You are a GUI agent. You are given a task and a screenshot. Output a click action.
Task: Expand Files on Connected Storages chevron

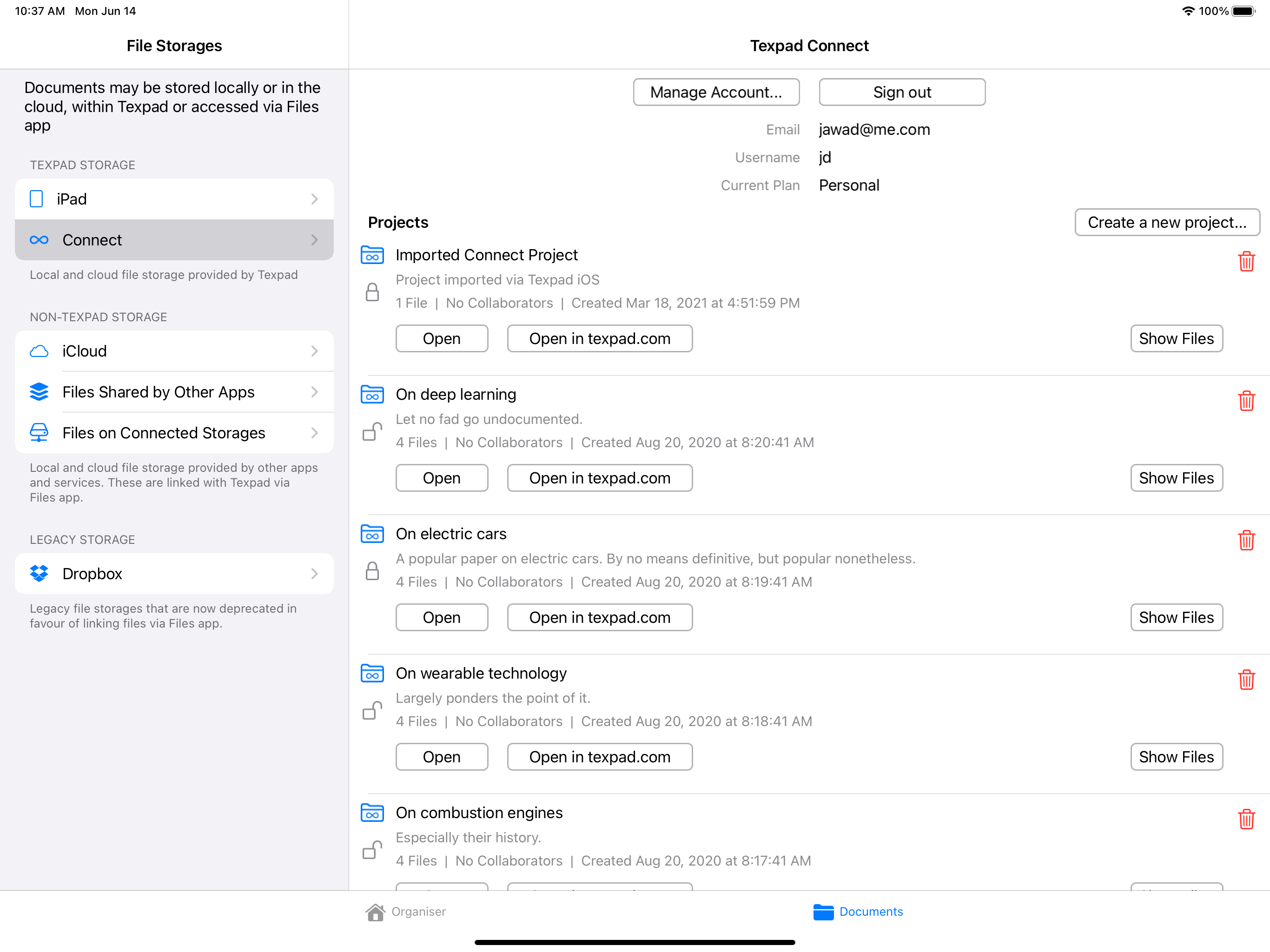(315, 433)
